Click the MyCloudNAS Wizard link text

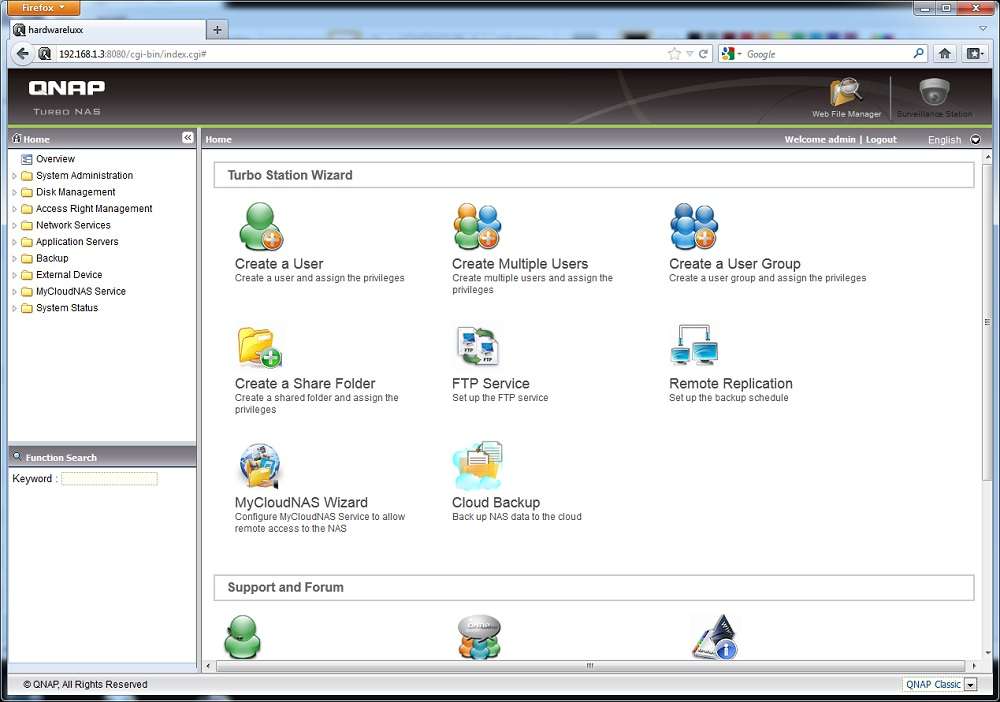(301, 502)
